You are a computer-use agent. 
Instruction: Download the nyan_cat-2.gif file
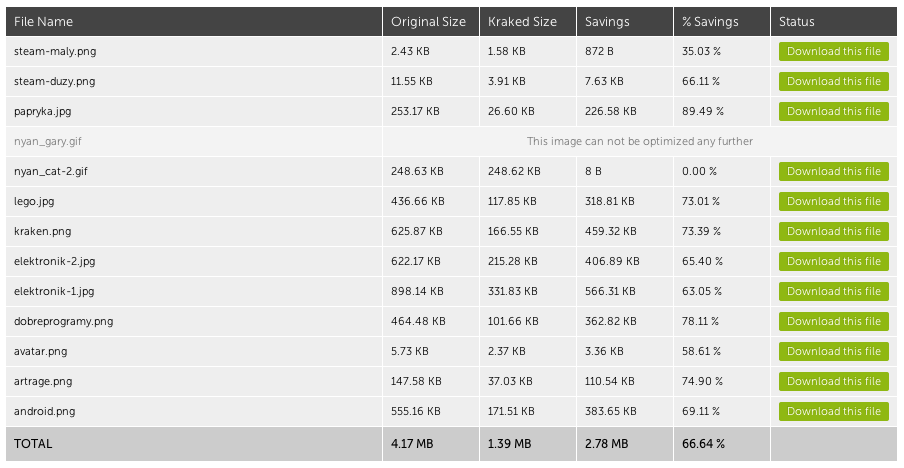[834, 171]
